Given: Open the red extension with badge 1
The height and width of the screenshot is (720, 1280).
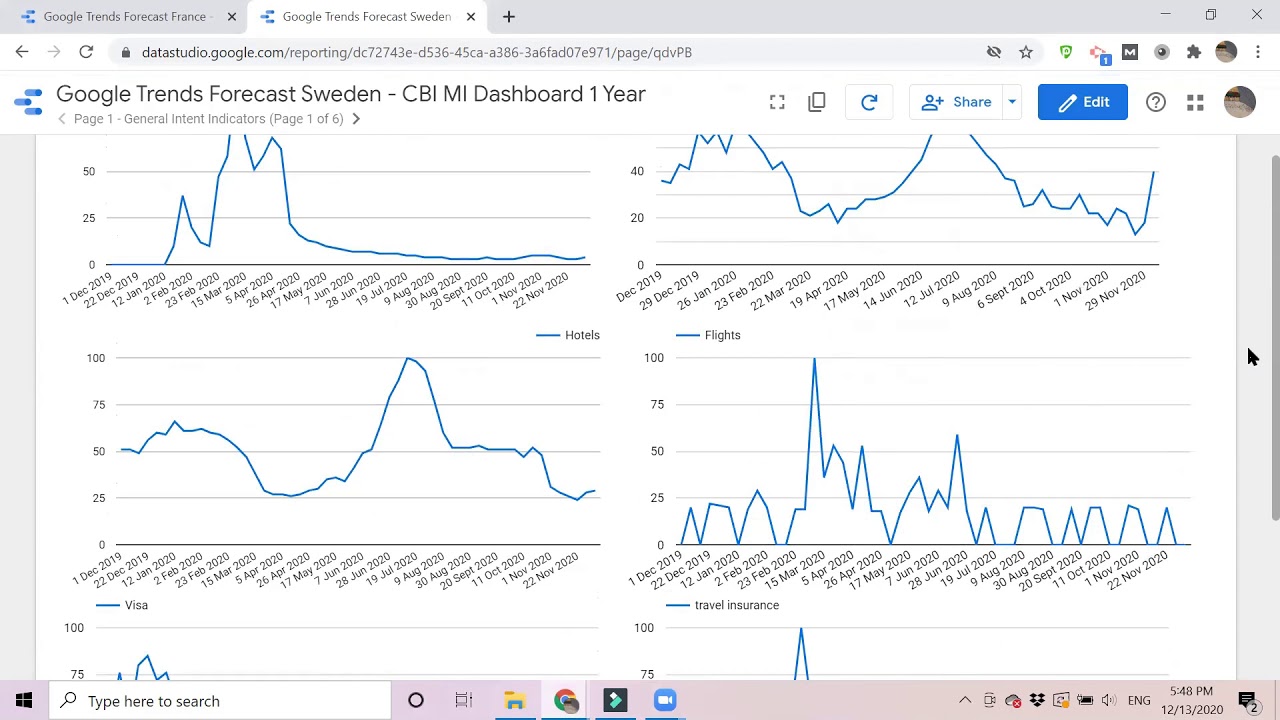Looking at the screenshot, I should point(1099,53).
